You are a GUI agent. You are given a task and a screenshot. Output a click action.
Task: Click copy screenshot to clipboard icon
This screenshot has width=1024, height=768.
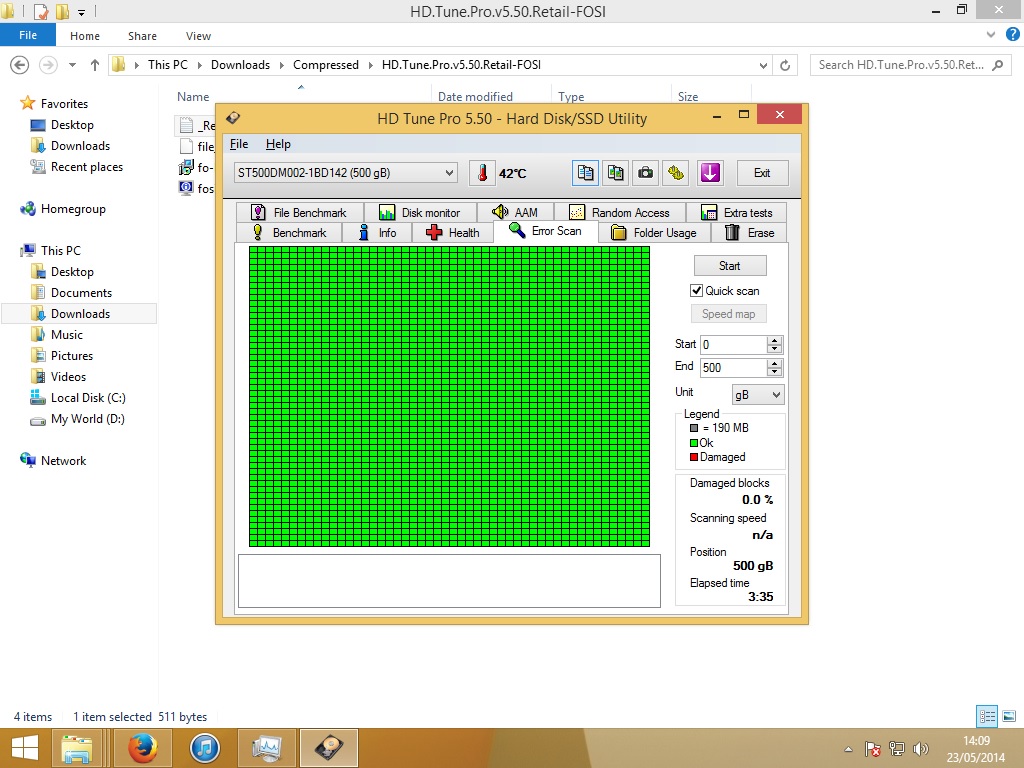[x=615, y=173]
